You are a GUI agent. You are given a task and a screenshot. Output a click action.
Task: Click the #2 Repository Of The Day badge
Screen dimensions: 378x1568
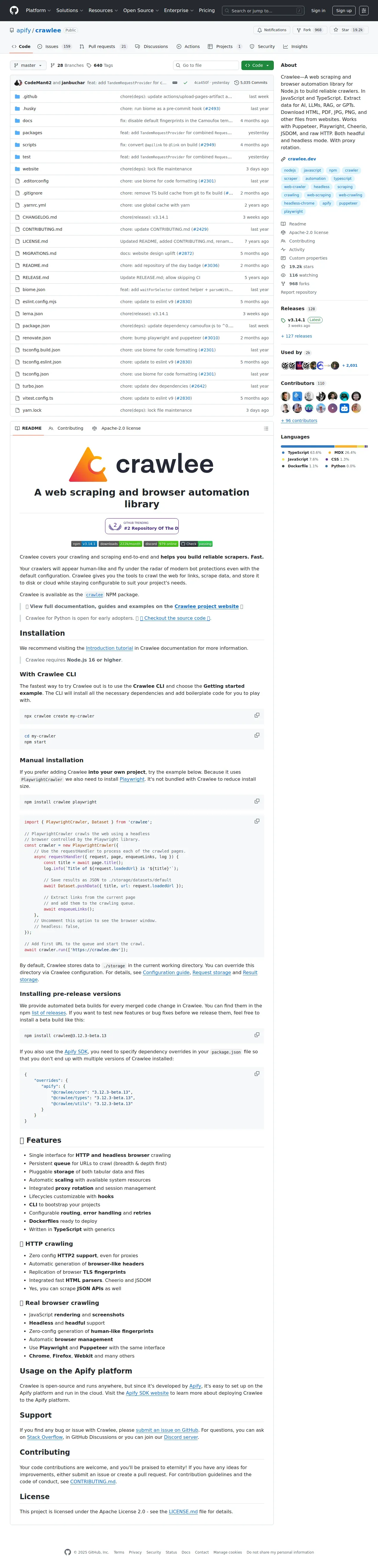(x=142, y=526)
